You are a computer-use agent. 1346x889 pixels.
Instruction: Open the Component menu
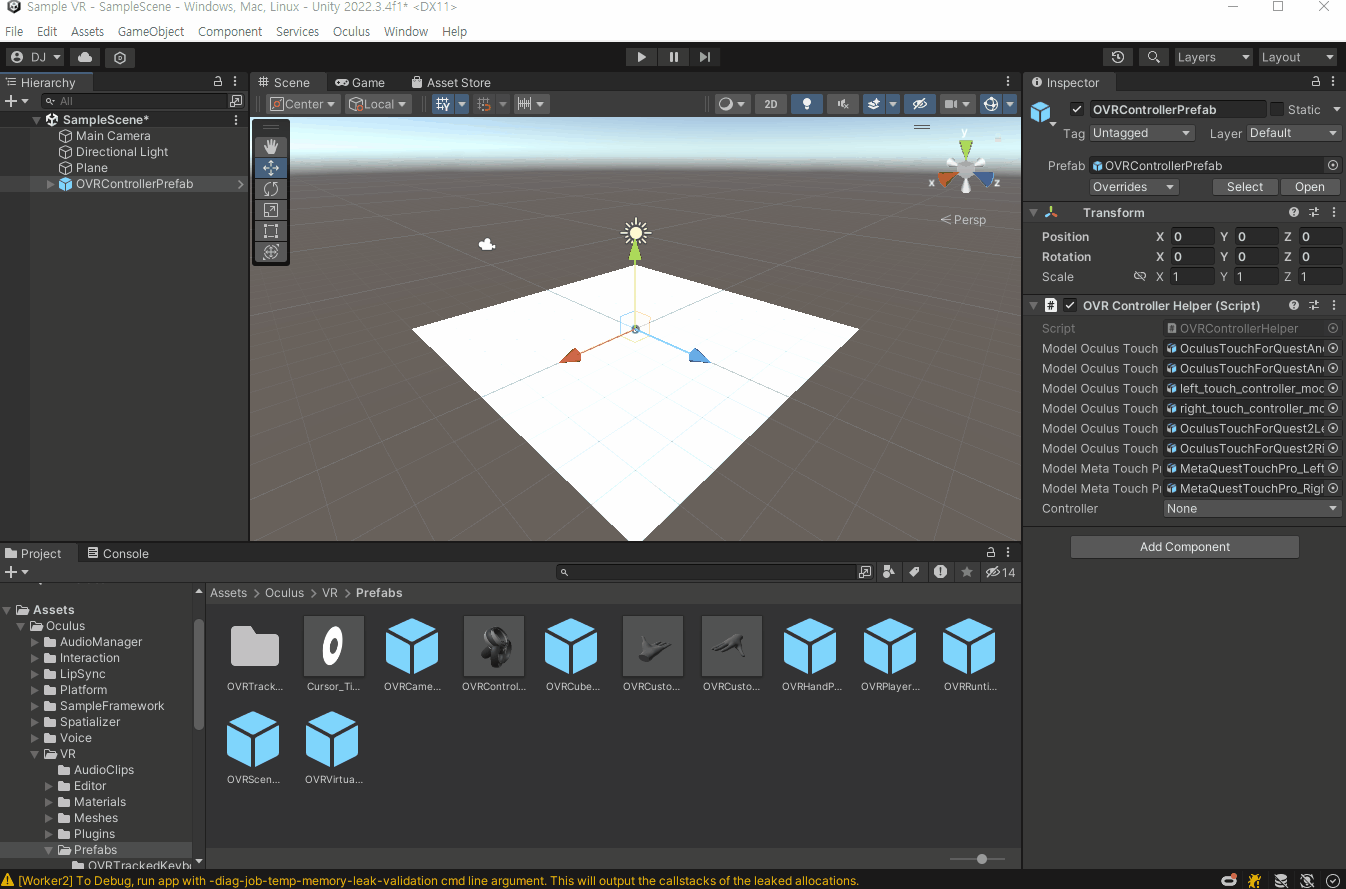pos(230,31)
